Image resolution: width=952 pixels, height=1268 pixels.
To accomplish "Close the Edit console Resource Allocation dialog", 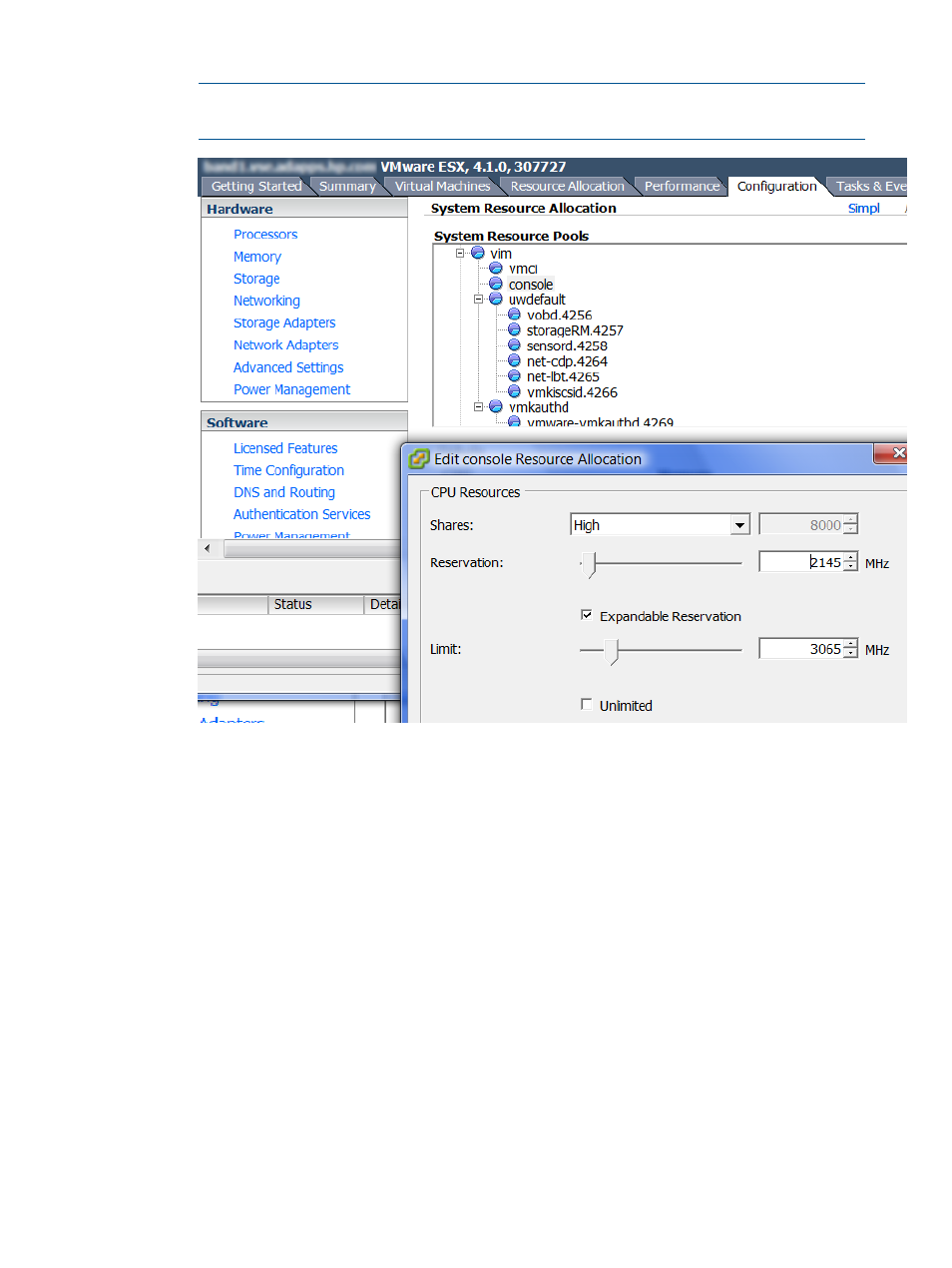I will click(x=891, y=453).
